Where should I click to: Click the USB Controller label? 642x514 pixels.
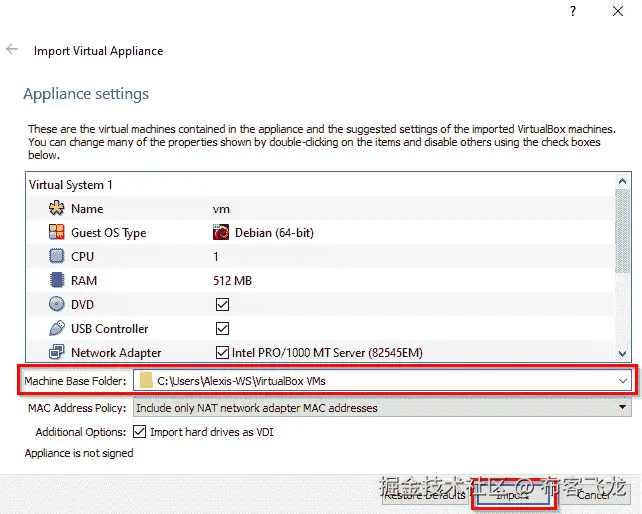point(110,328)
